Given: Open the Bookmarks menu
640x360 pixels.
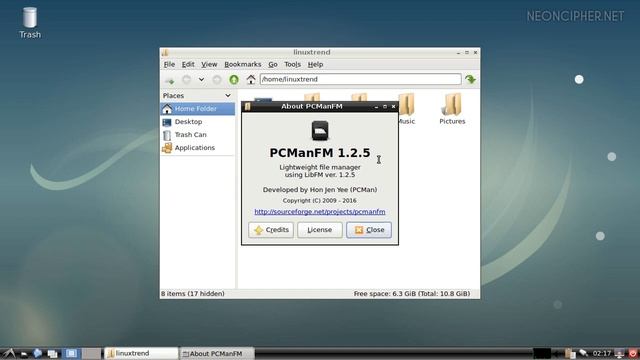Looking at the screenshot, I should point(242,64).
